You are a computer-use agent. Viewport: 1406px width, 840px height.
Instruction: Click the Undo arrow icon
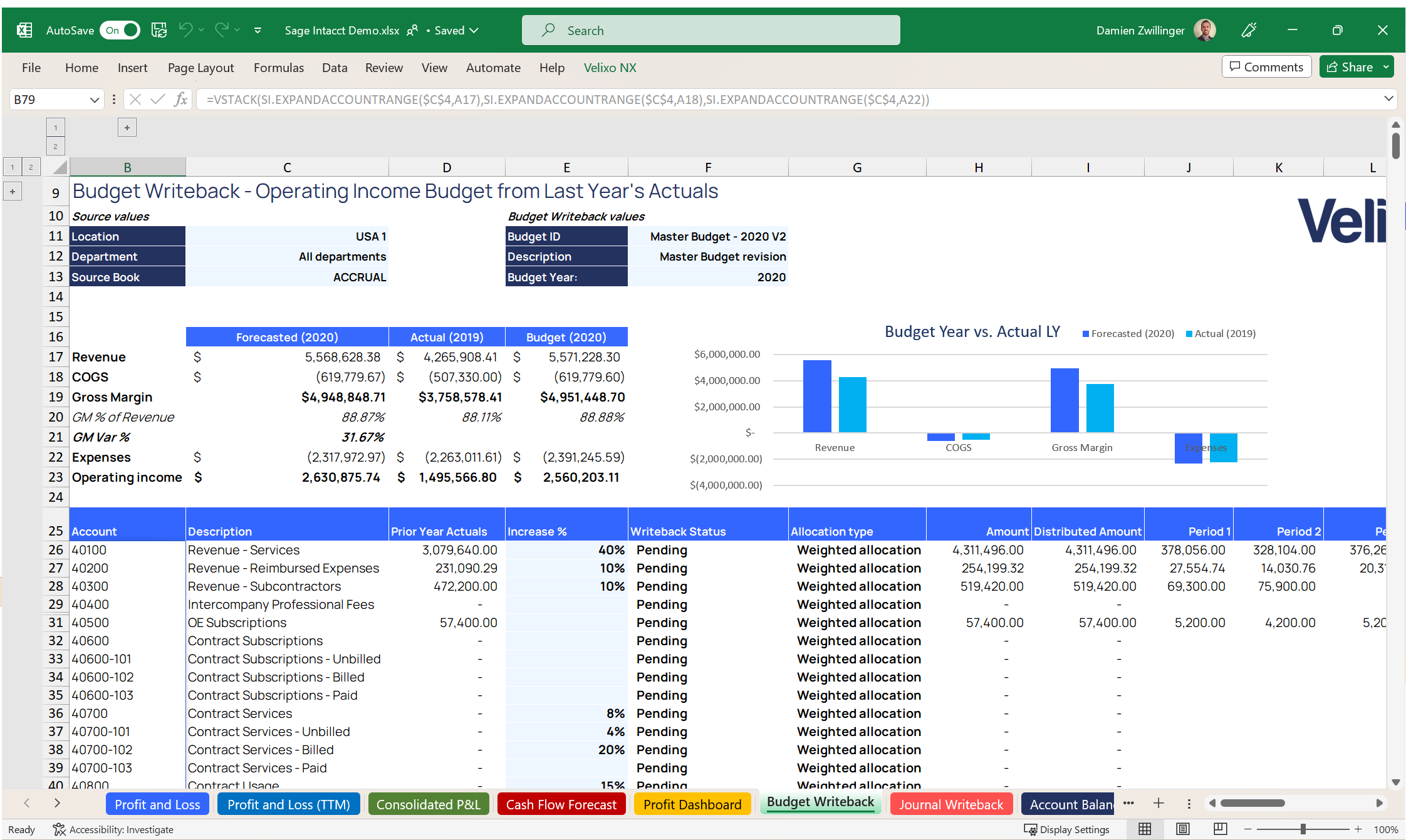pos(185,29)
